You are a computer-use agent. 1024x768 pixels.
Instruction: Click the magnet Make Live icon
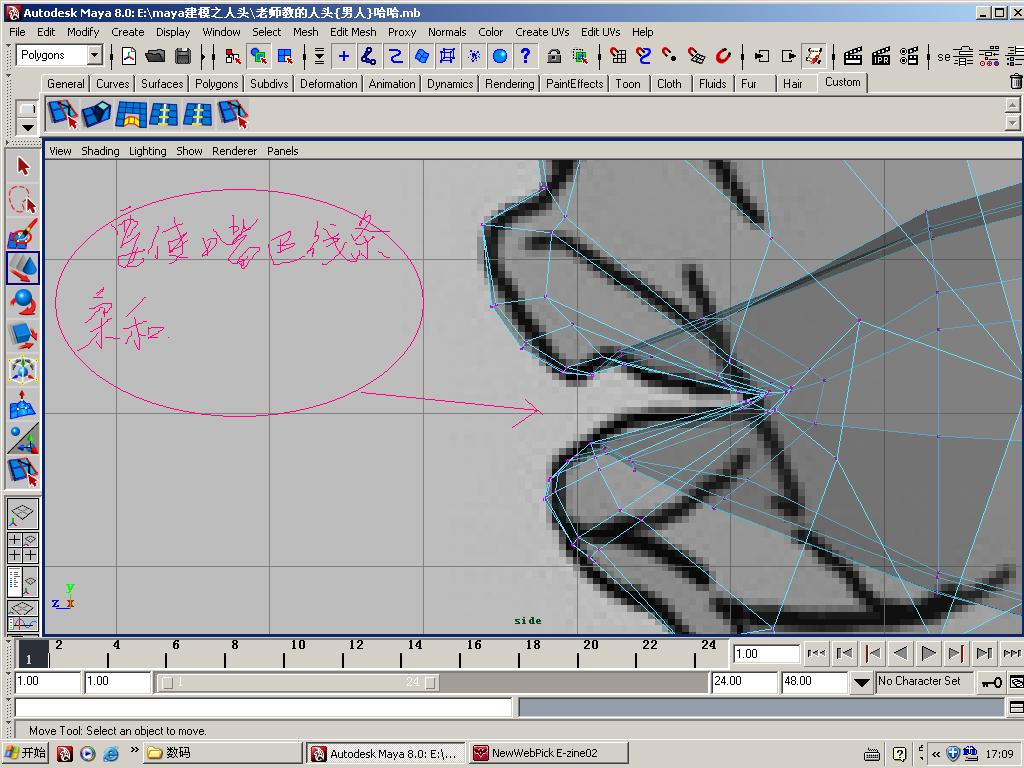(723, 56)
